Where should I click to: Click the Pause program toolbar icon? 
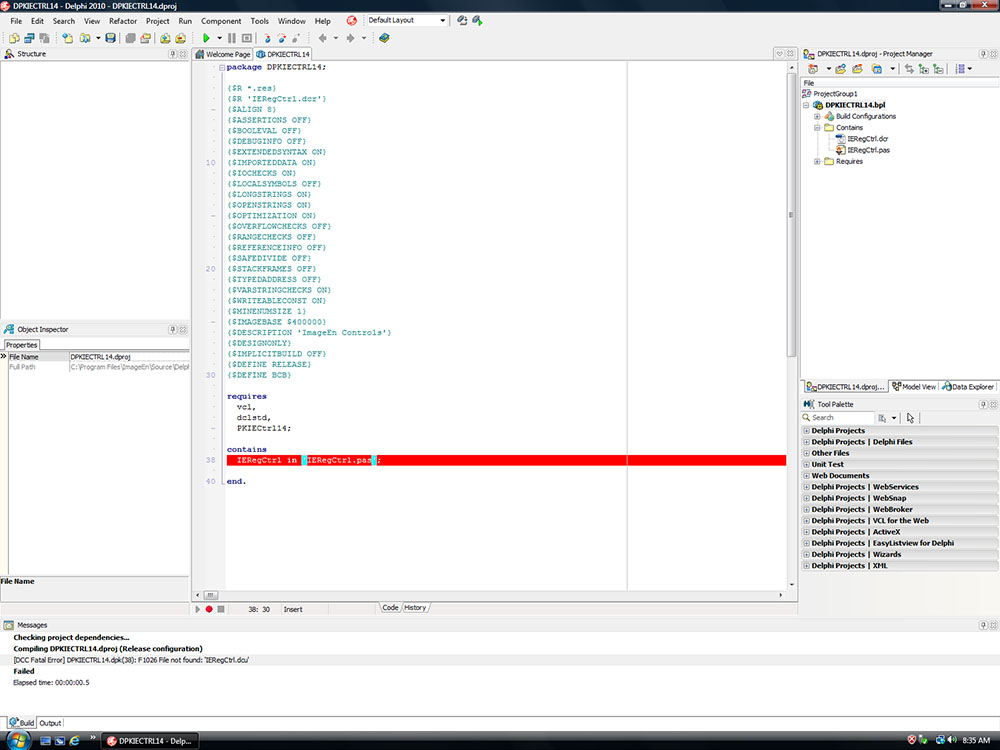(x=232, y=38)
